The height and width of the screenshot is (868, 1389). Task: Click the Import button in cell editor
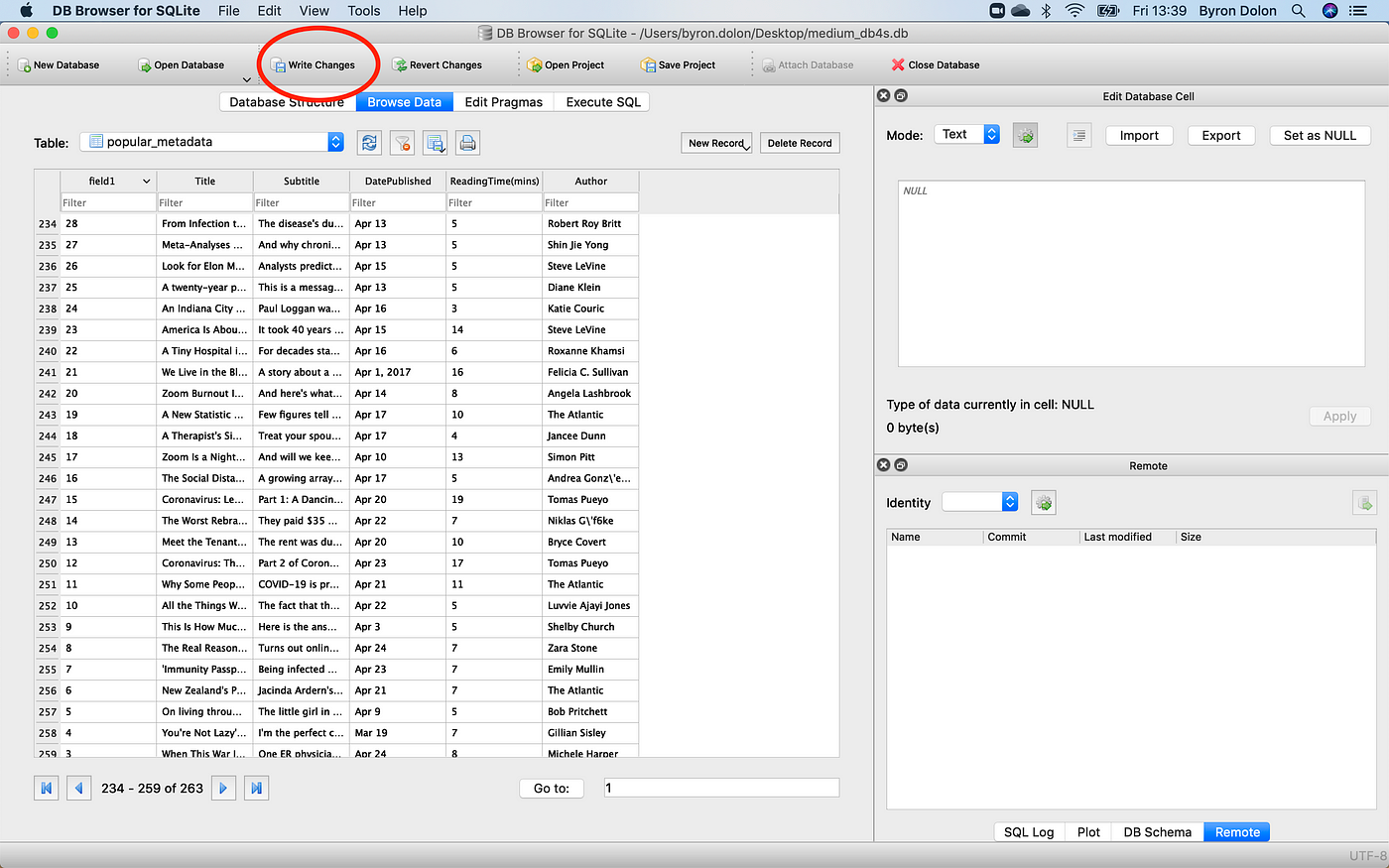tap(1139, 136)
